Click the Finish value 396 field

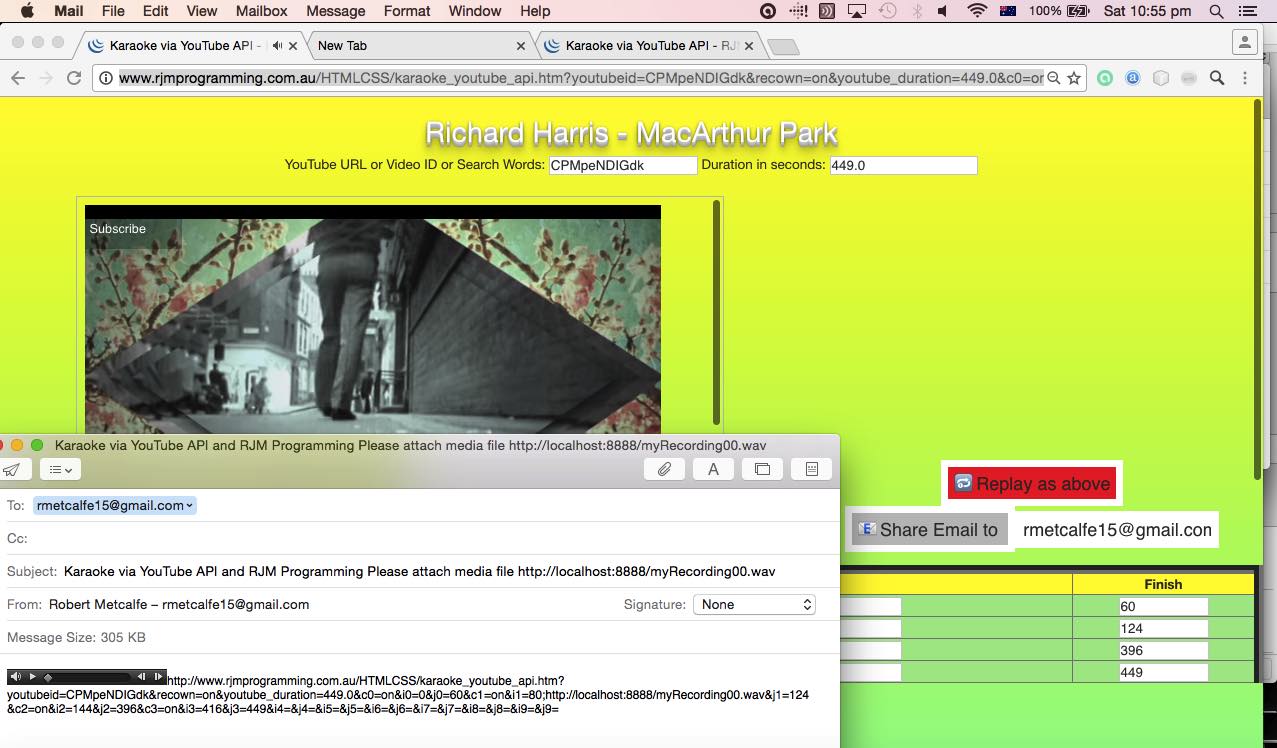[1163, 650]
